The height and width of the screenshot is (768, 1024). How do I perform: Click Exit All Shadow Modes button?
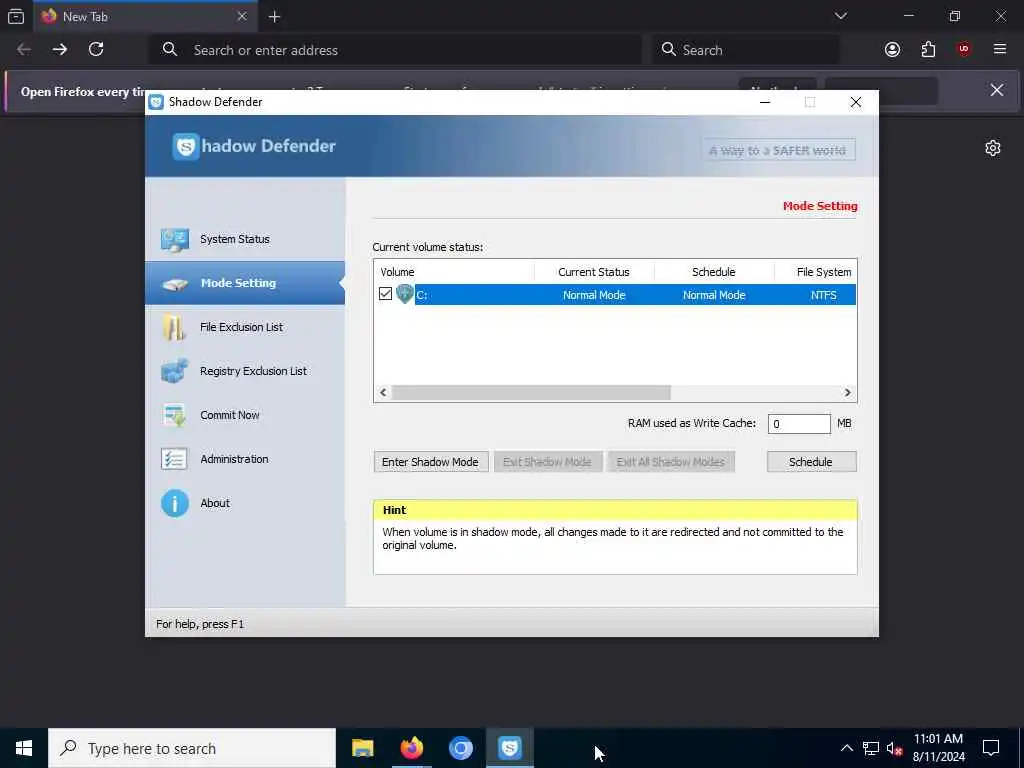(x=671, y=462)
